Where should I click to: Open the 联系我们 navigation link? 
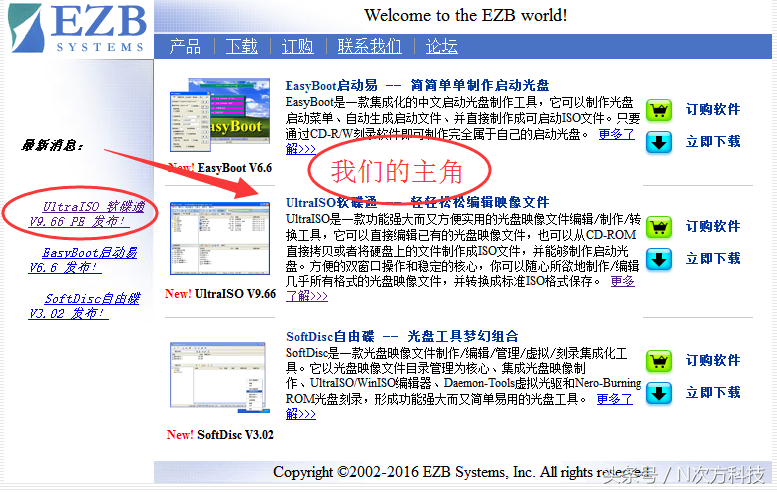point(369,47)
